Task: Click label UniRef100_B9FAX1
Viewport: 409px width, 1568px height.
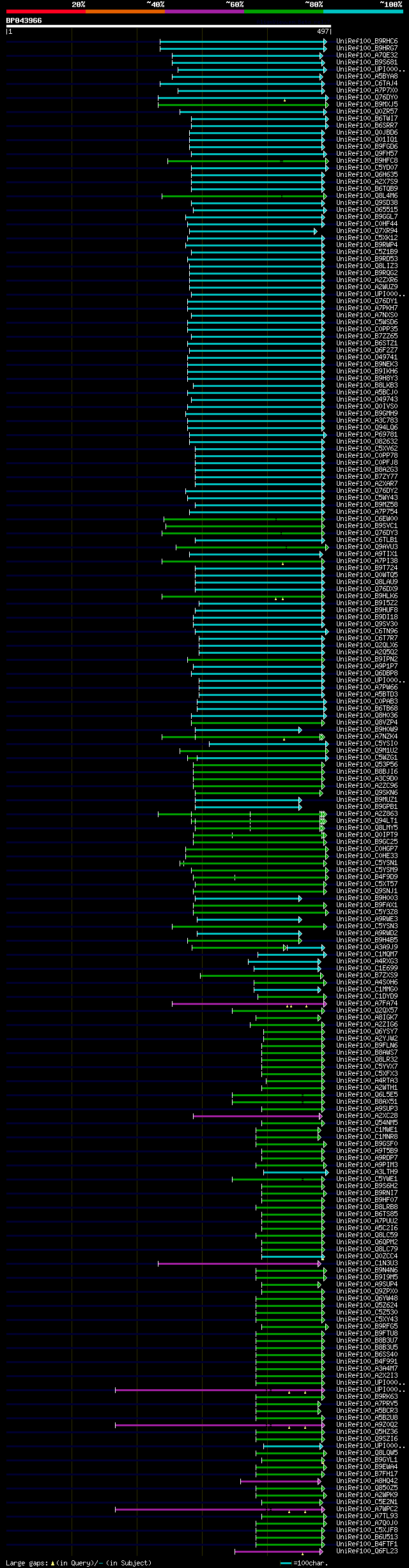Action: tap(367, 905)
